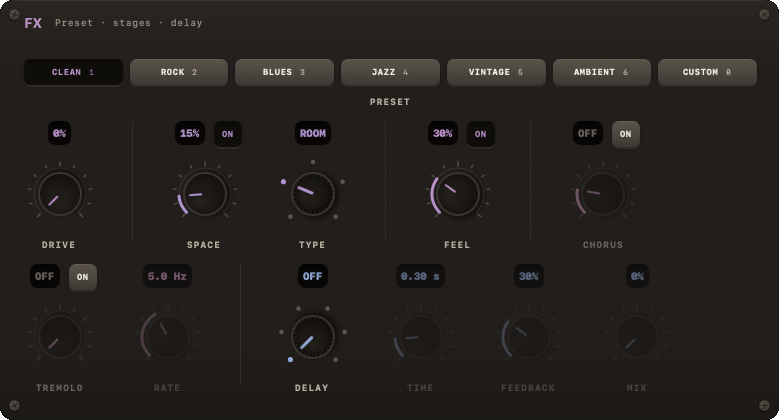Click the 'Preset · stages · delay' header text
Image resolution: width=779 pixels, height=420 pixels.
[x=129, y=23]
